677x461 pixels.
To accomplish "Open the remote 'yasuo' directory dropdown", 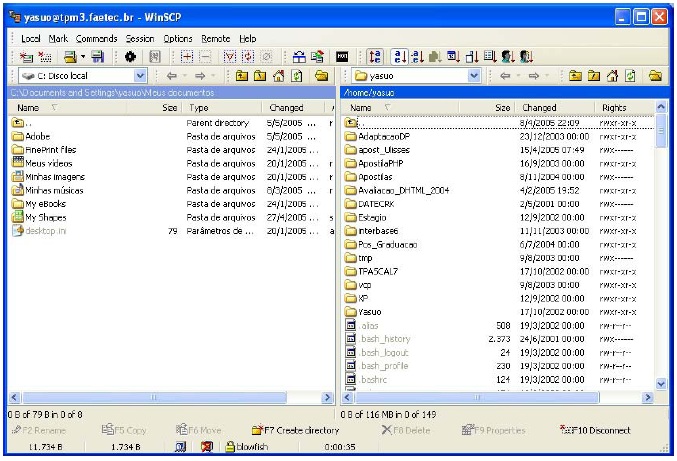I will (x=474, y=76).
